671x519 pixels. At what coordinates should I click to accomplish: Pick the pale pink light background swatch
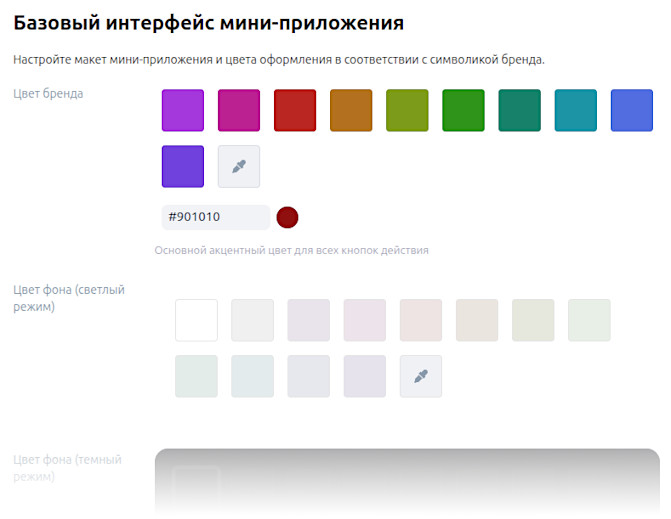click(x=364, y=320)
